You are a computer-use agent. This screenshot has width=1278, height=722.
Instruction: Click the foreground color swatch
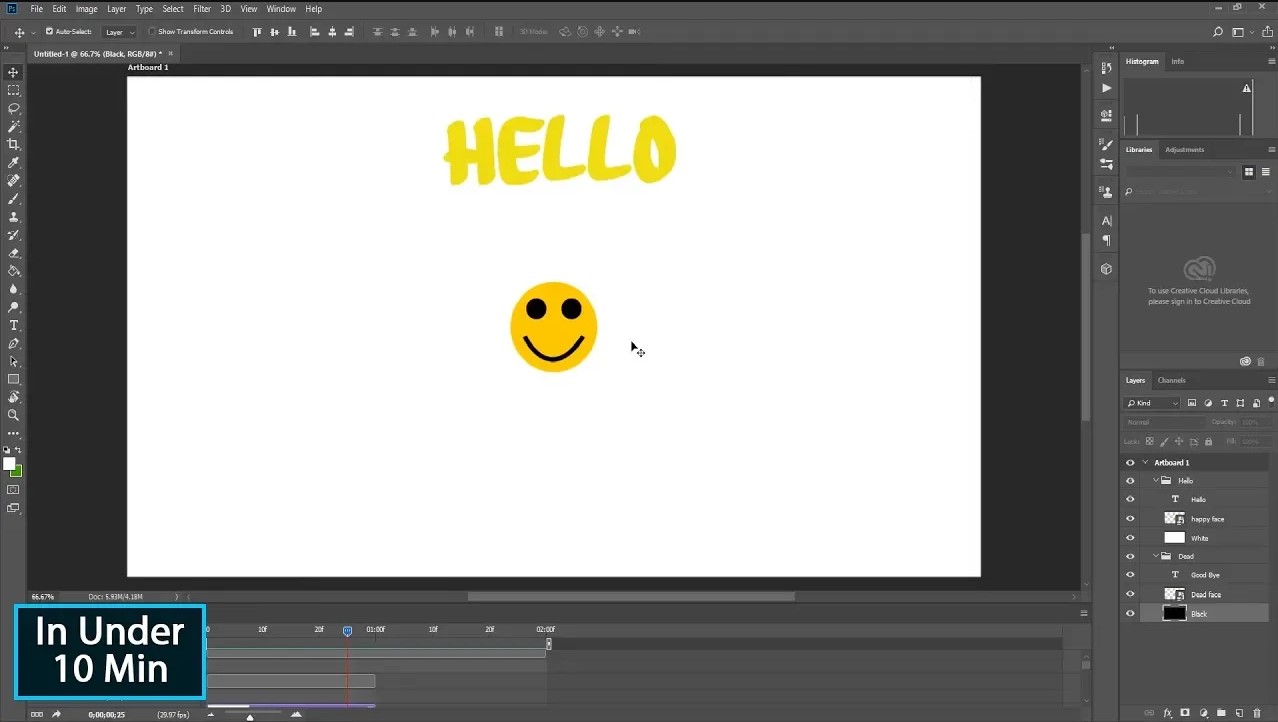[x=9, y=463]
